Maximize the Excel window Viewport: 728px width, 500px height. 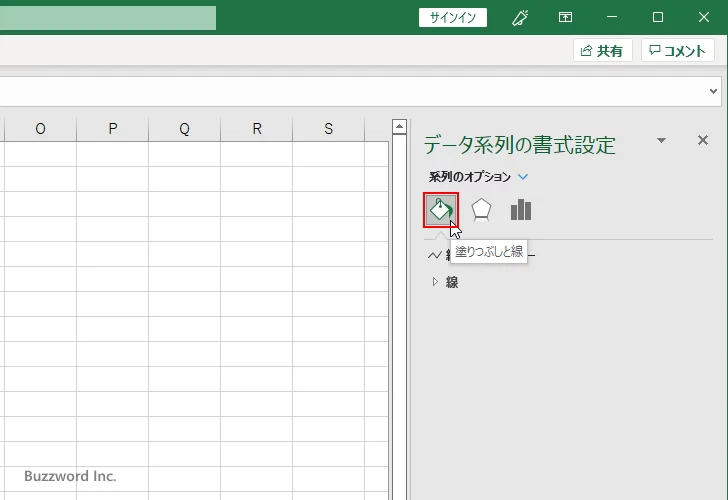point(657,17)
